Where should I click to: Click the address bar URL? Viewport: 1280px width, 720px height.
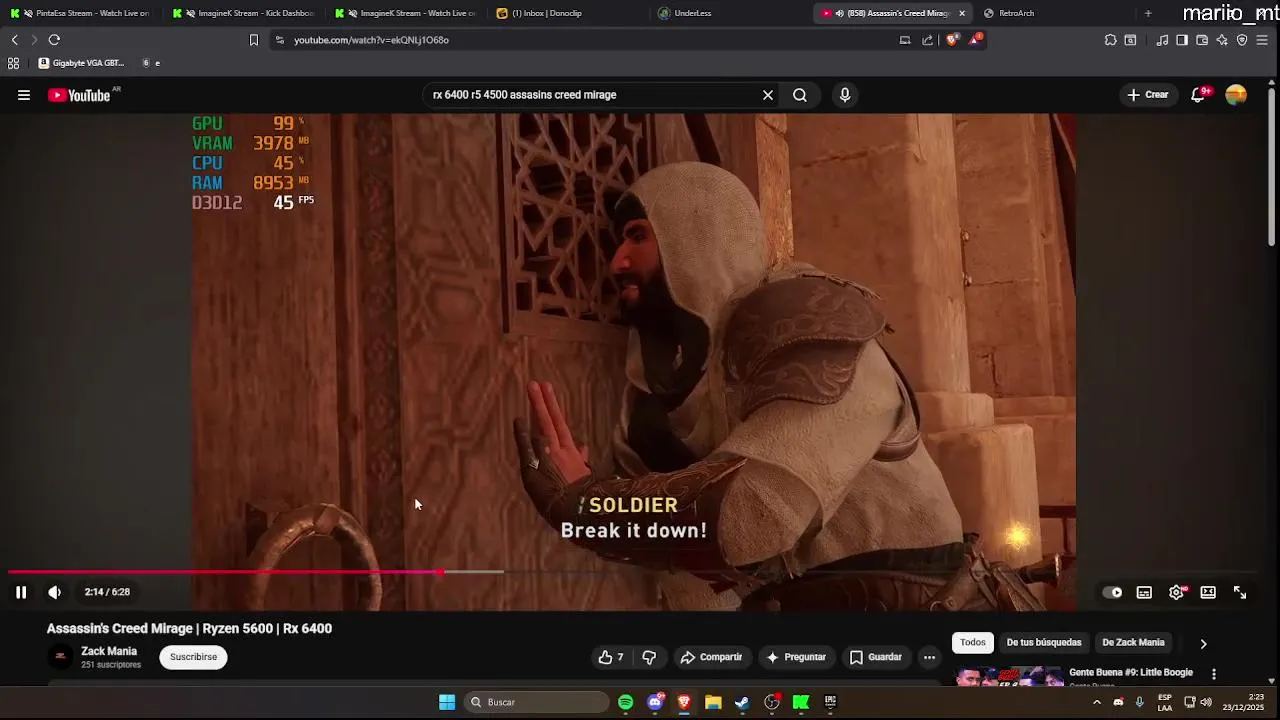[x=371, y=40]
